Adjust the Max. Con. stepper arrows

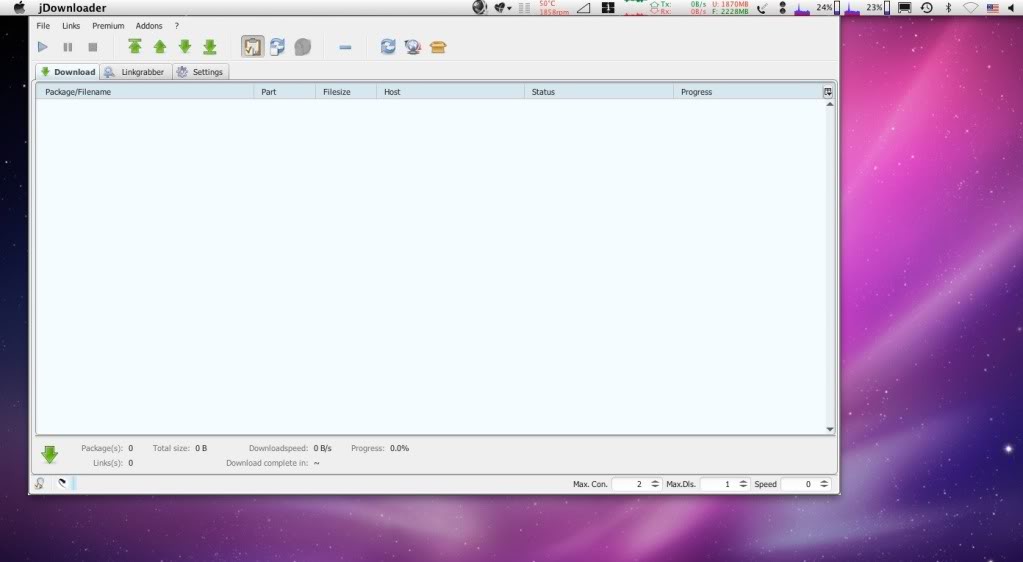click(x=655, y=484)
